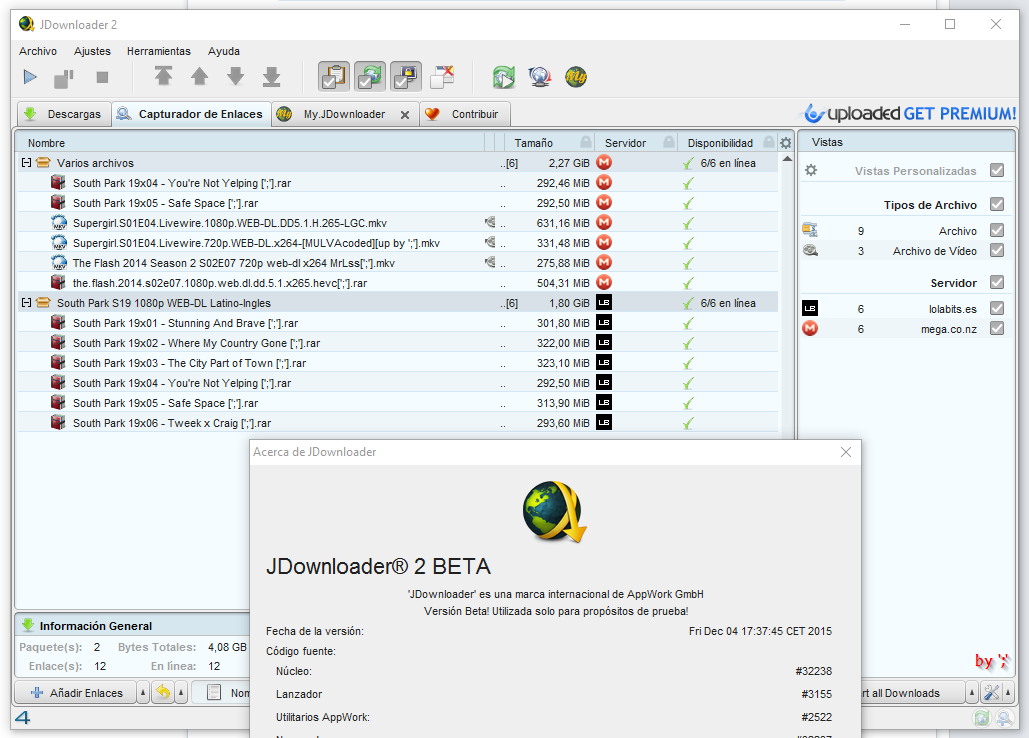1029x738 pixels.
Task: Open dropdown arrow beside tools settings icon
Action: pos(1008,693)
